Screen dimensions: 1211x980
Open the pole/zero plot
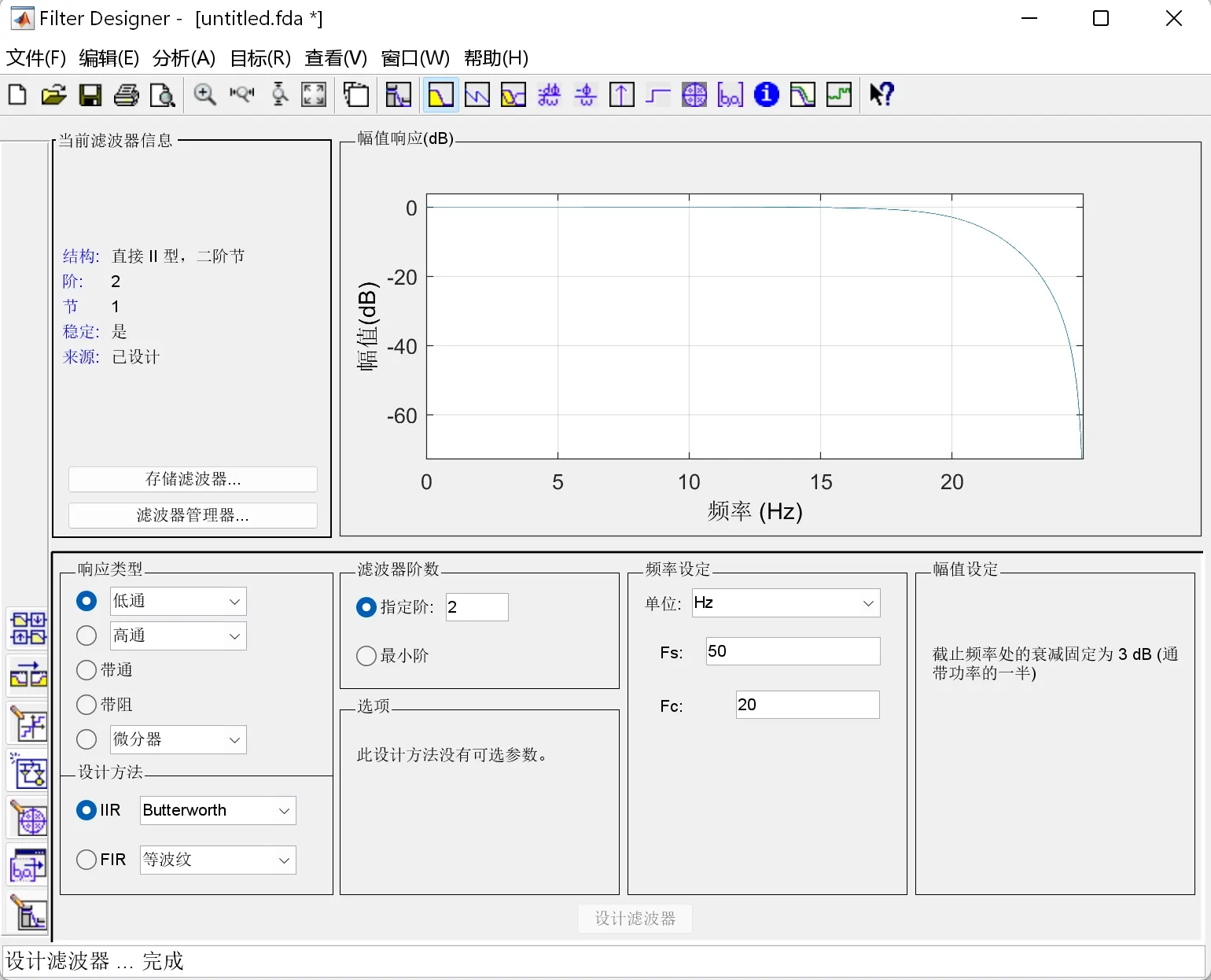coord(694,95)
